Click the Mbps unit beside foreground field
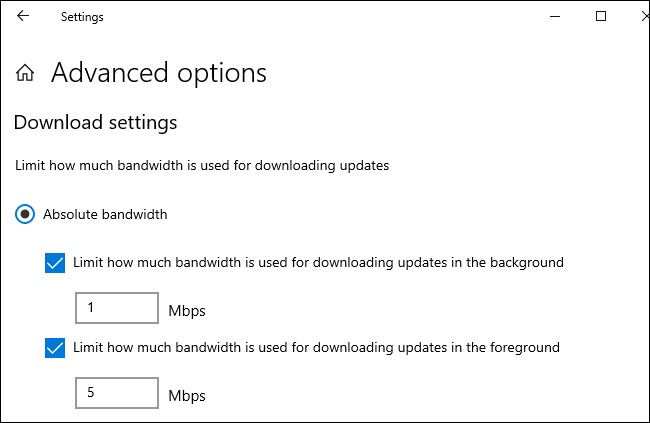 point(187,396)
